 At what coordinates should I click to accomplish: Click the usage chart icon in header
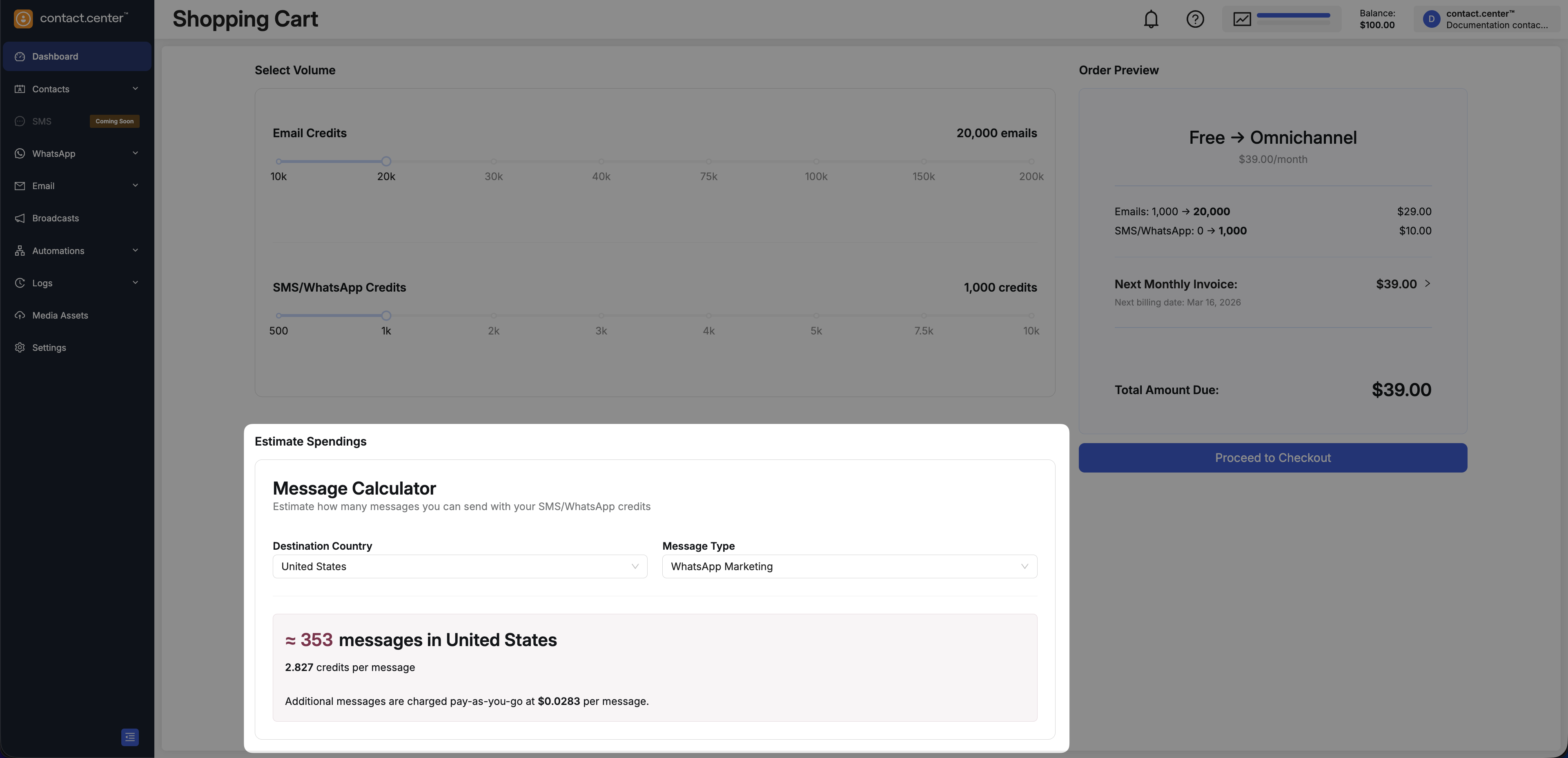[x=1242, y=20]
